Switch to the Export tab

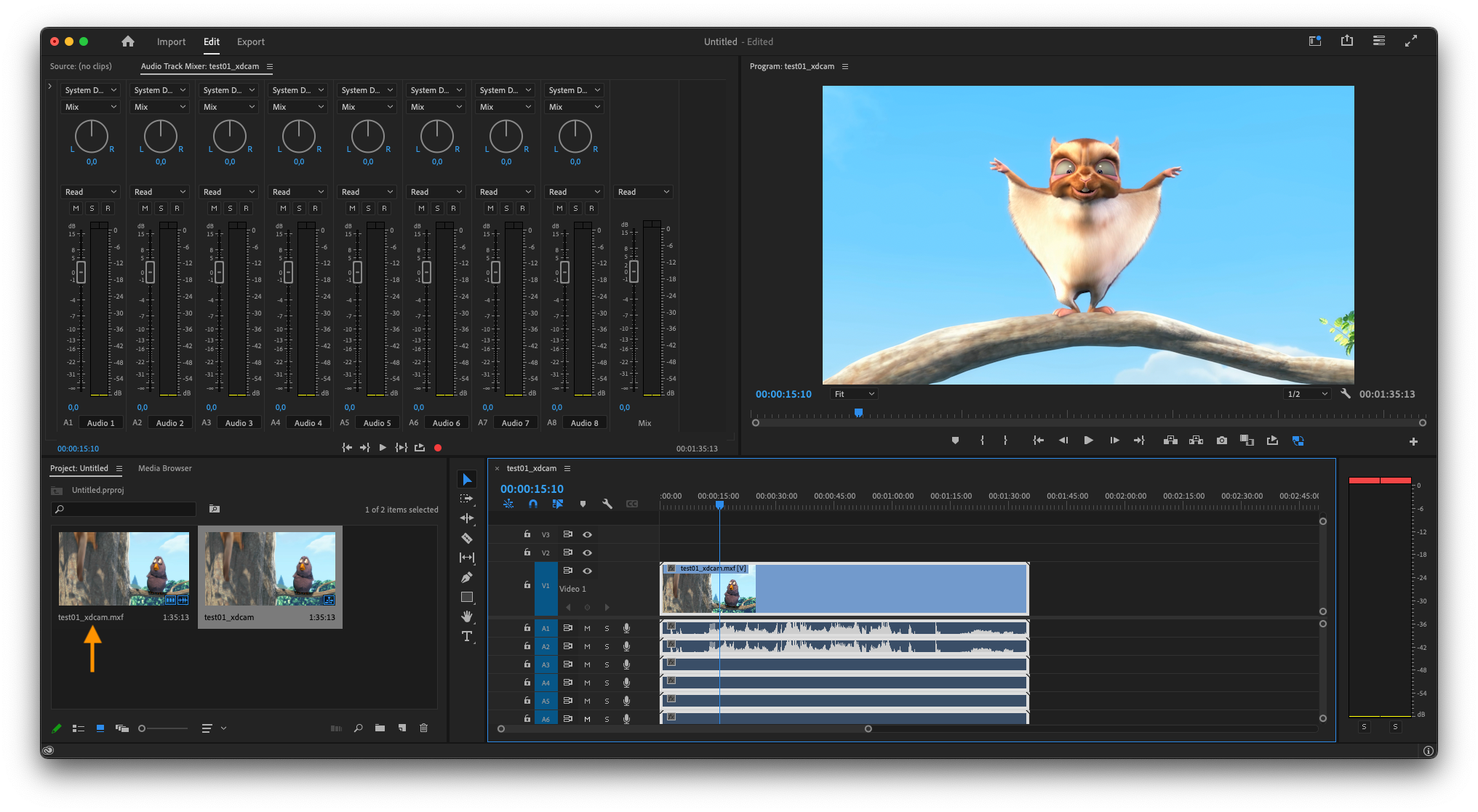[x=251, y=41]
